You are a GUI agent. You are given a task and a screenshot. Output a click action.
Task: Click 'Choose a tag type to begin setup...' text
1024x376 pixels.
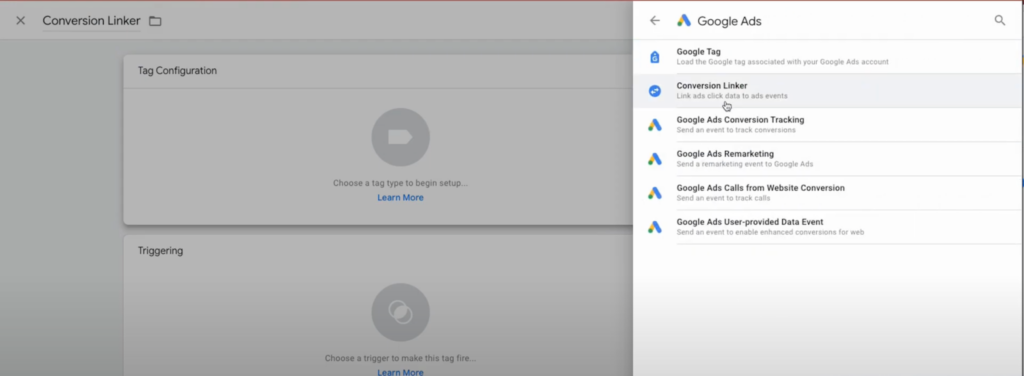400,183
